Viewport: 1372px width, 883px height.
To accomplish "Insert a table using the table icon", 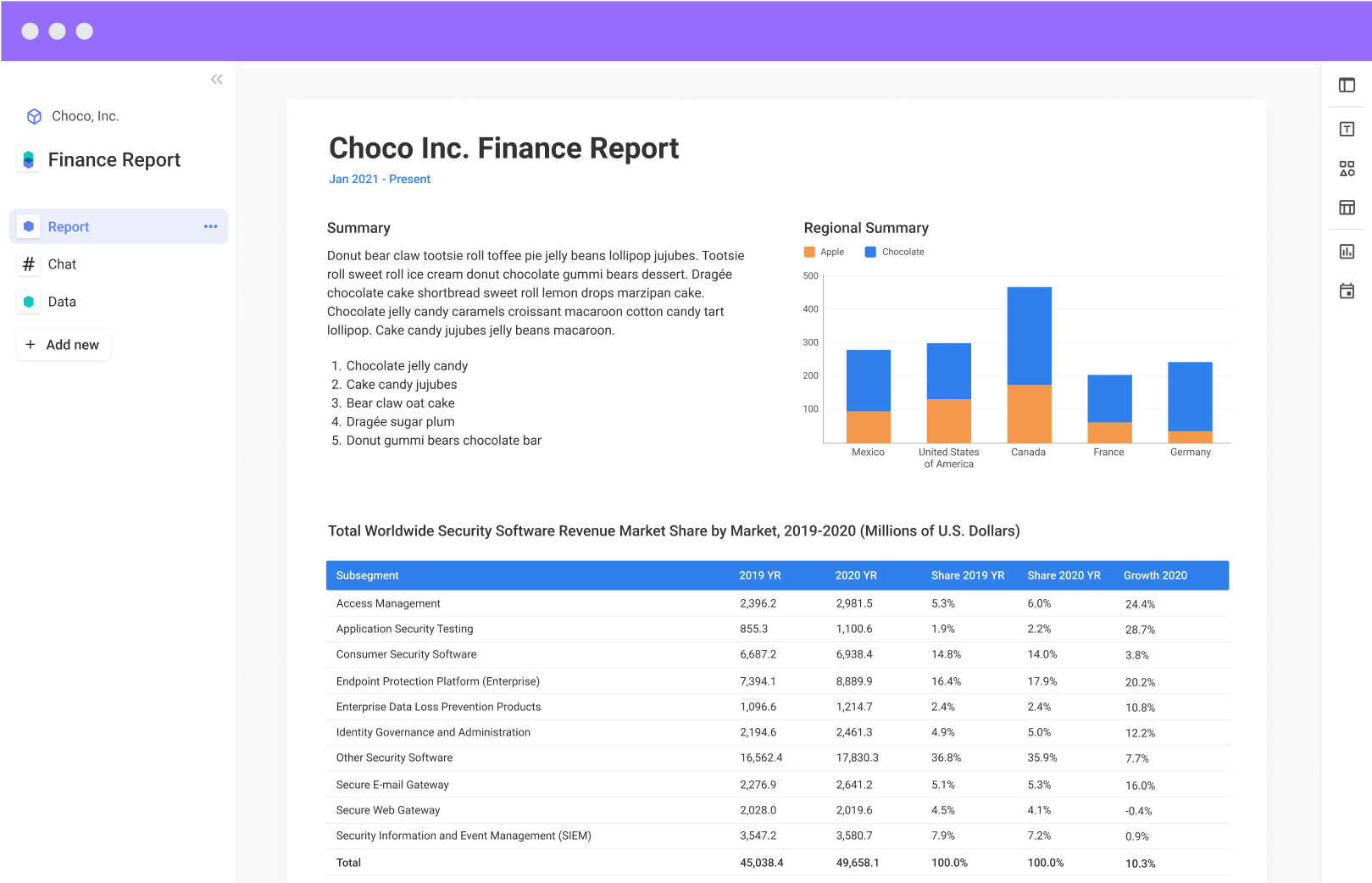I will pyautogui.click(x=1347, y=208).
